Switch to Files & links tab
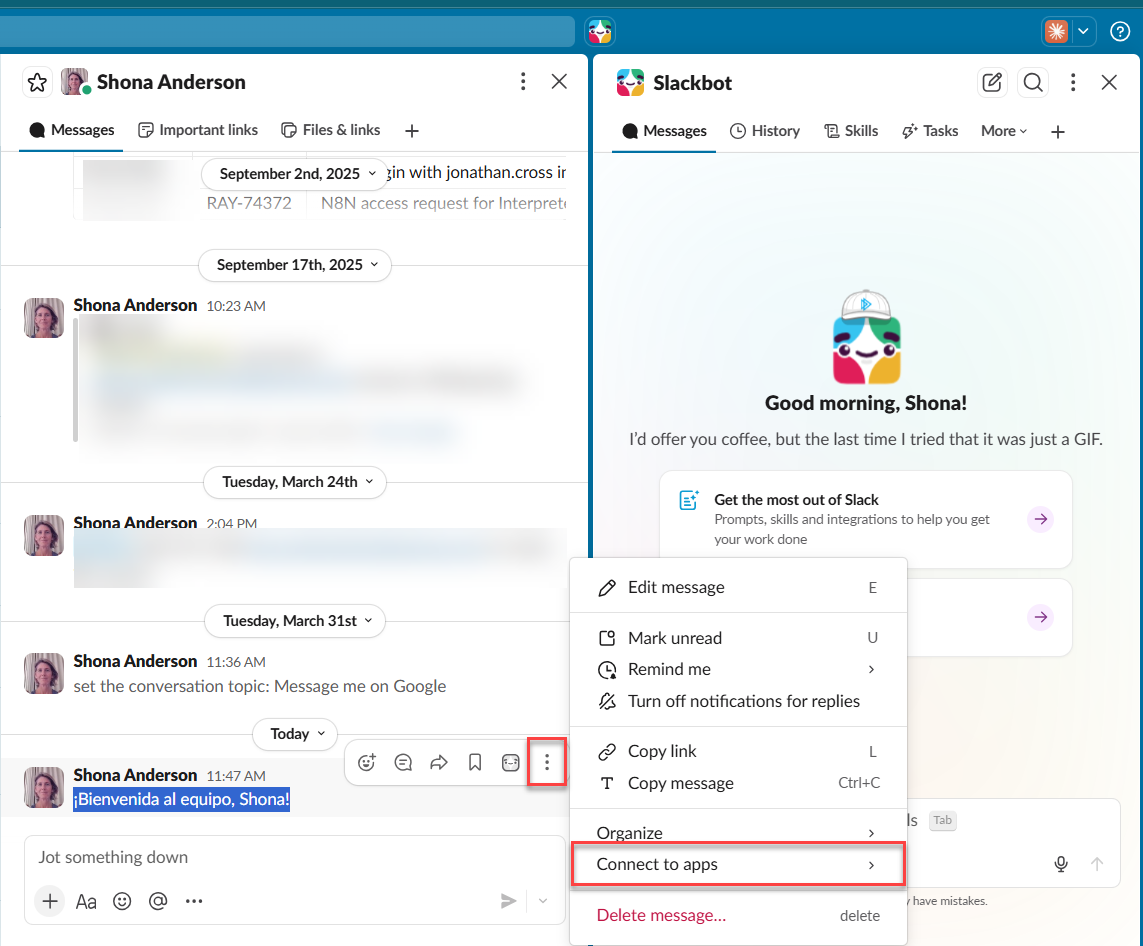The width and height of the screenshot is (1143, 946). (330, 130)
